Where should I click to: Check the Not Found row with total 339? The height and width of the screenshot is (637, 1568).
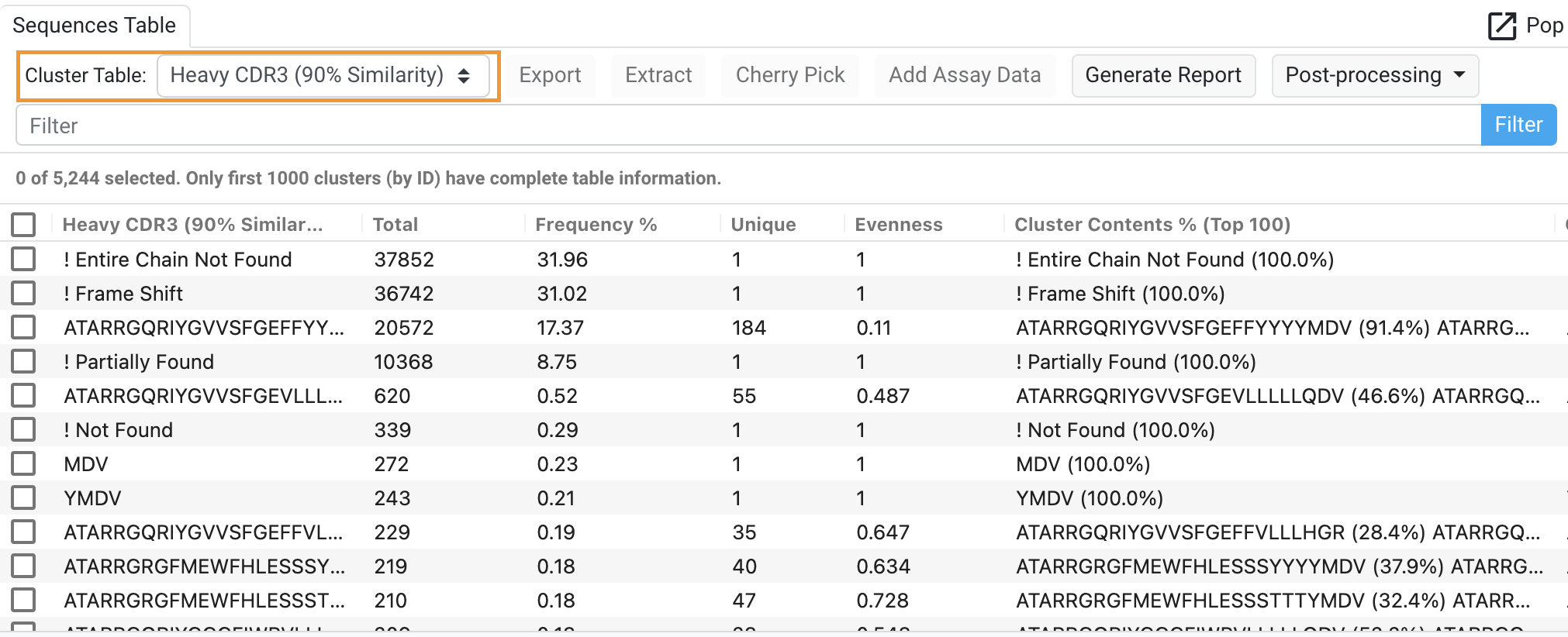click(x=23, y=429)
